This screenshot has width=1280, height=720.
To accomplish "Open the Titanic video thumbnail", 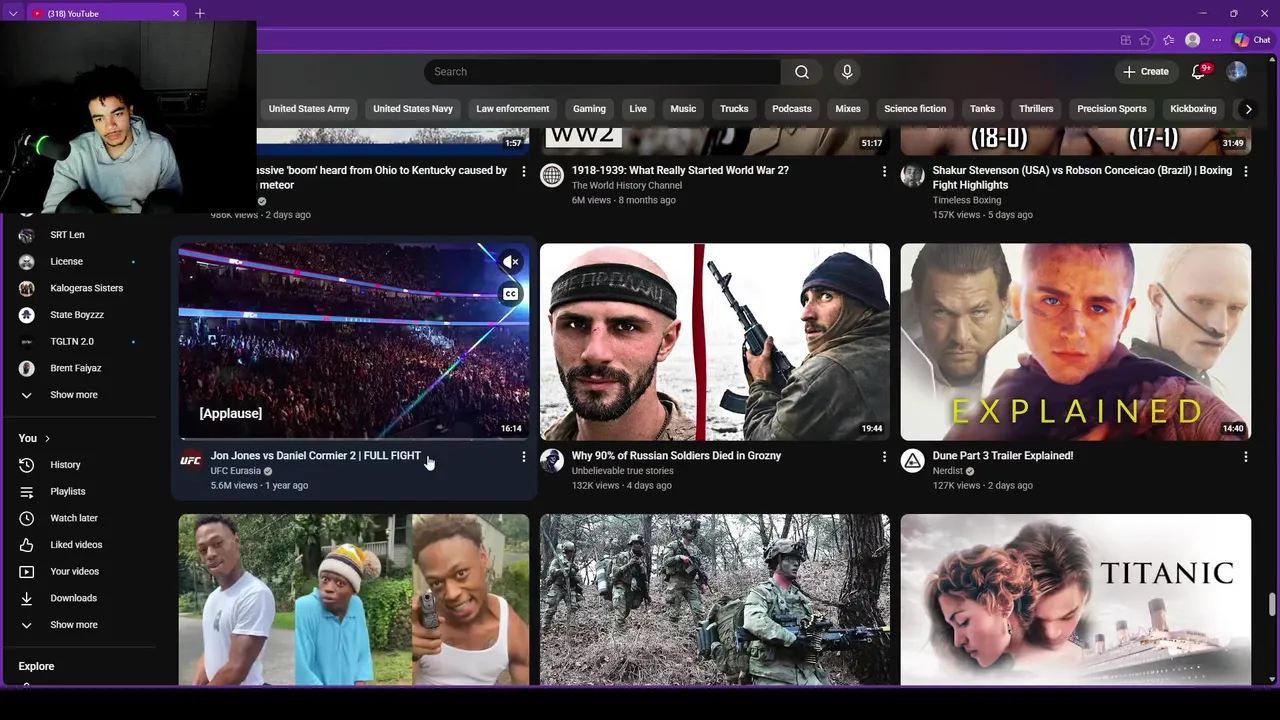I will (1075, 599).
